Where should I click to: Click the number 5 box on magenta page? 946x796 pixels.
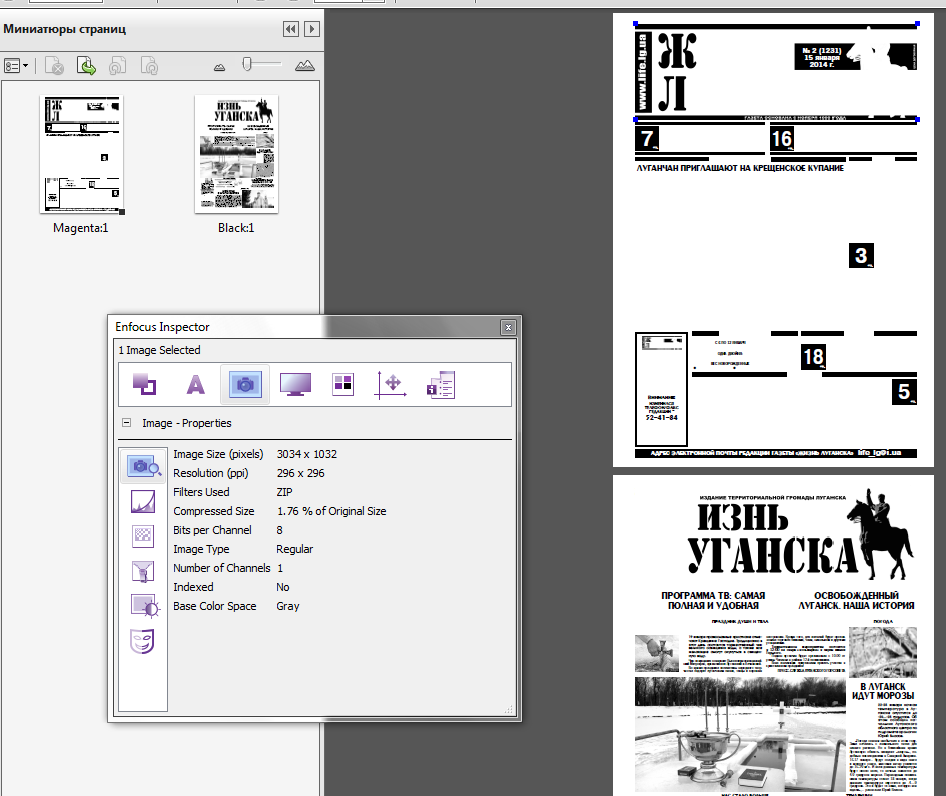coord(904,392)
